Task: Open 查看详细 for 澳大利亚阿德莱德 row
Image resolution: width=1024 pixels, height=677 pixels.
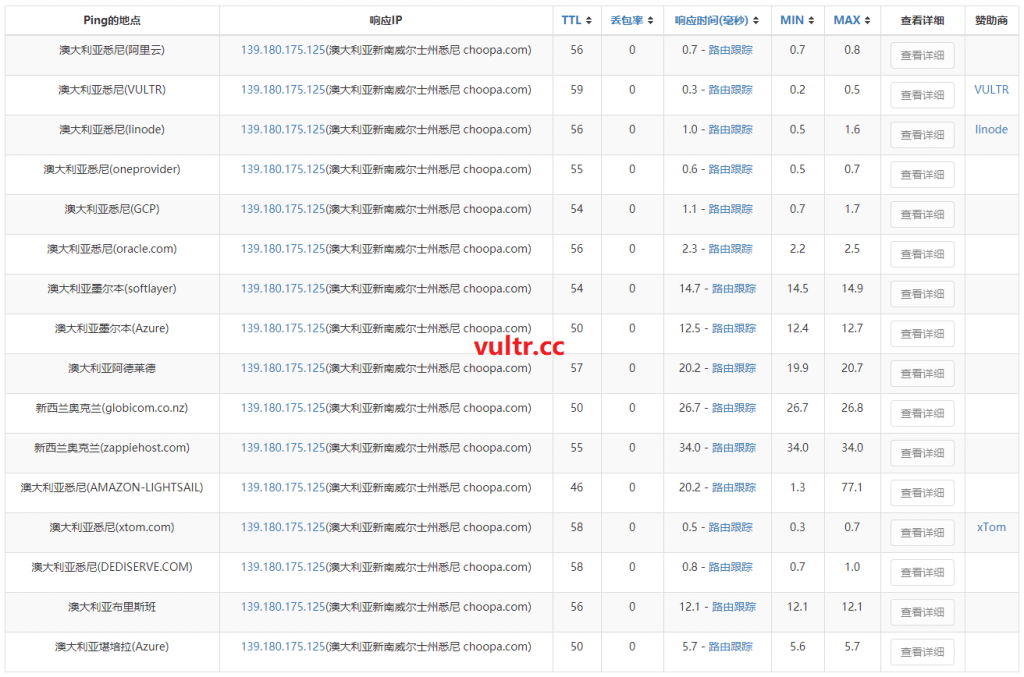Action: [x=922, y=374]
